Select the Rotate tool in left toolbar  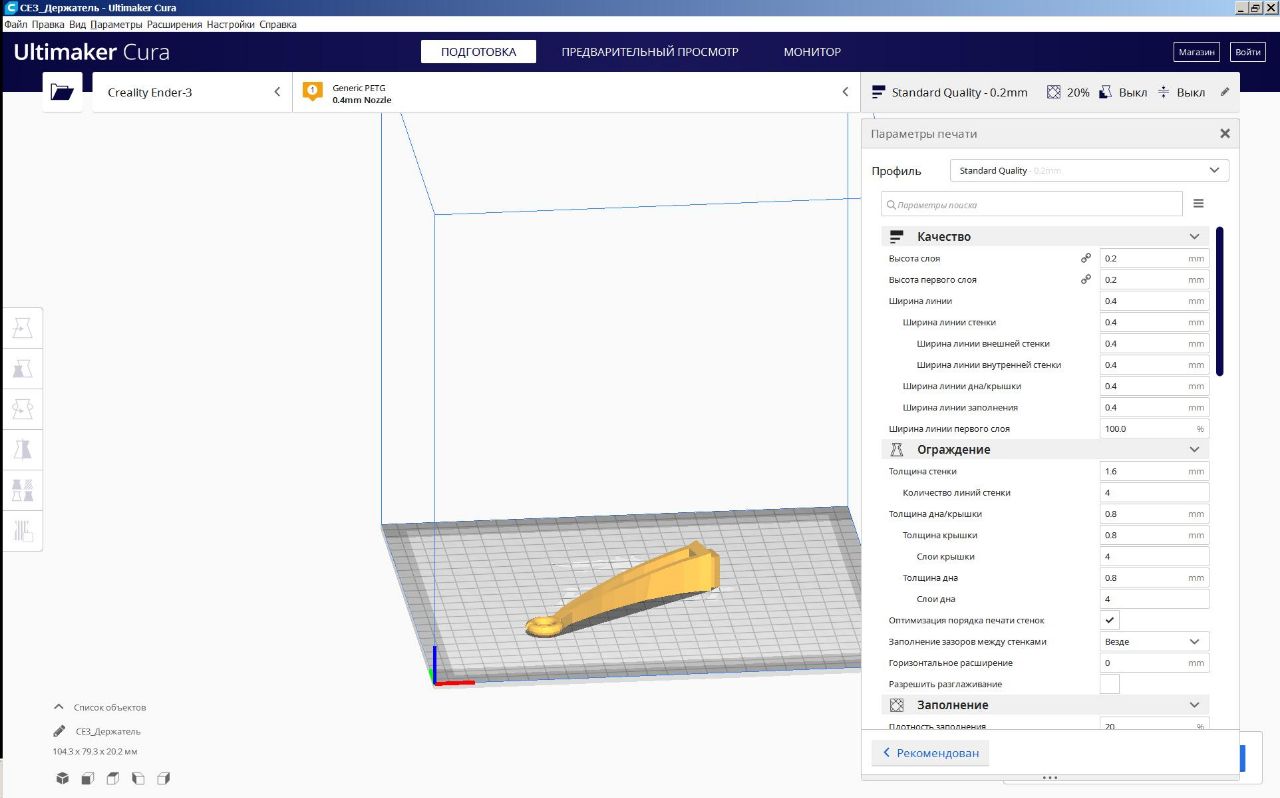pos(22,409)
